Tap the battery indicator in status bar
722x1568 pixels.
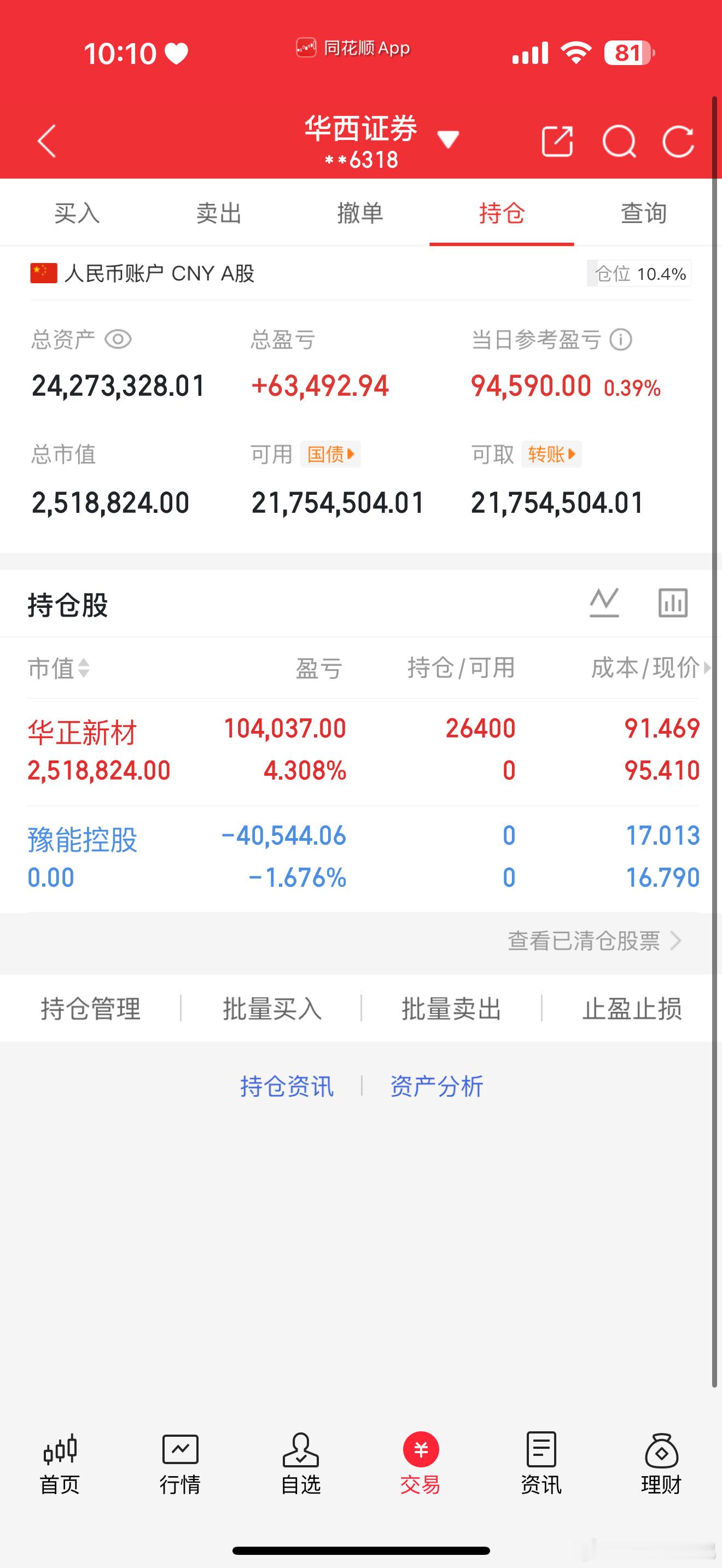click(630, 53)
